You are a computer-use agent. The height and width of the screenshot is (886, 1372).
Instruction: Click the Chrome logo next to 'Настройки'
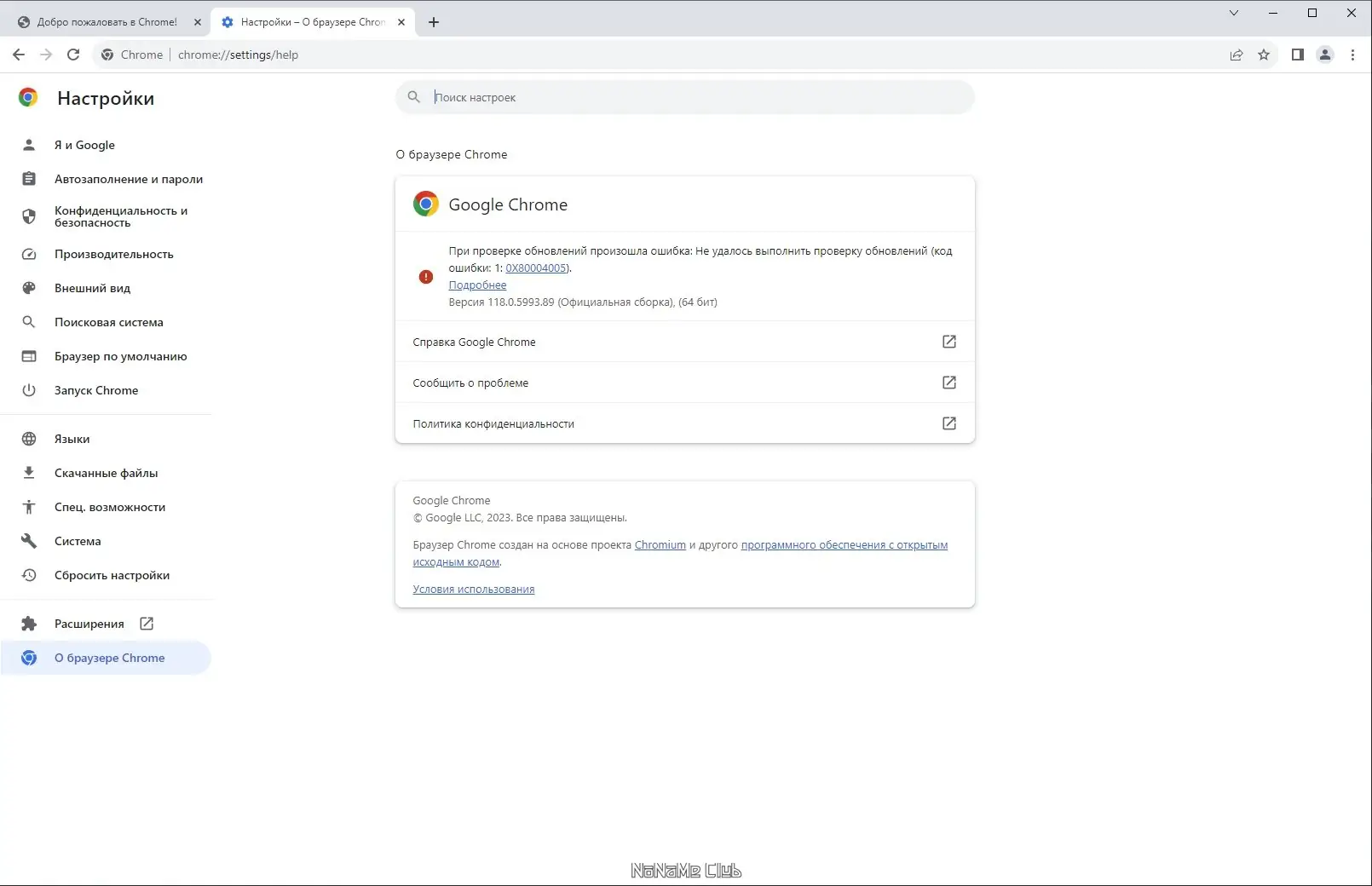click(x=28, y=97)
